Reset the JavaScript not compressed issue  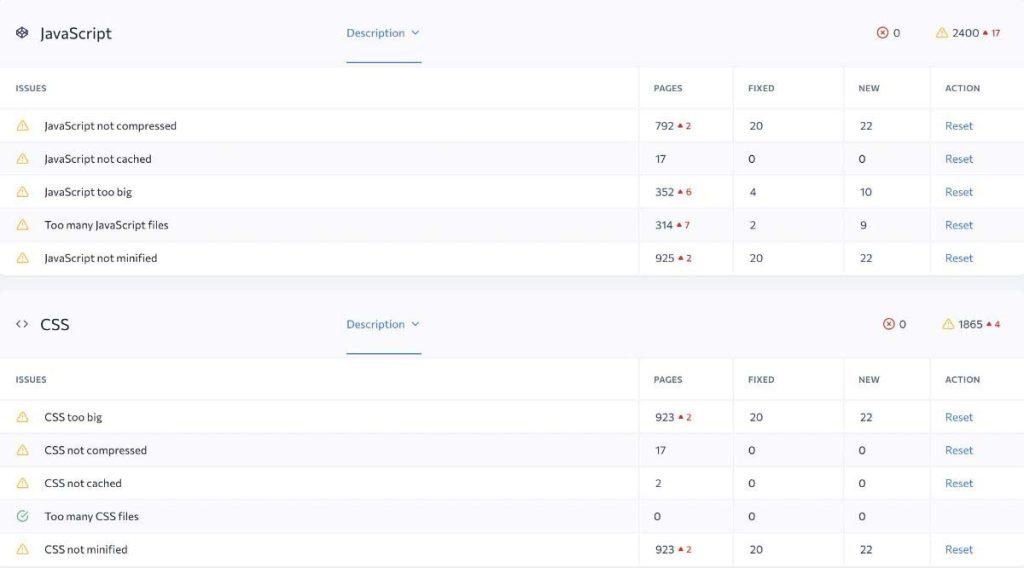pyautogui.click(x=958, y=126)
